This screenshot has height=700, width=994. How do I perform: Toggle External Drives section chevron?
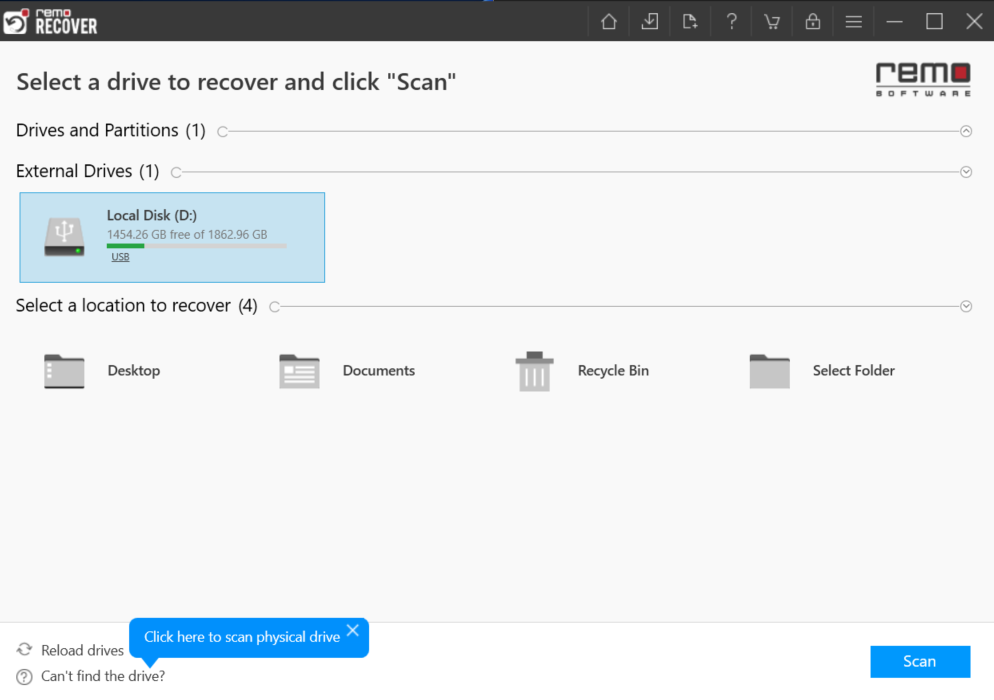[x=965, y=172]
